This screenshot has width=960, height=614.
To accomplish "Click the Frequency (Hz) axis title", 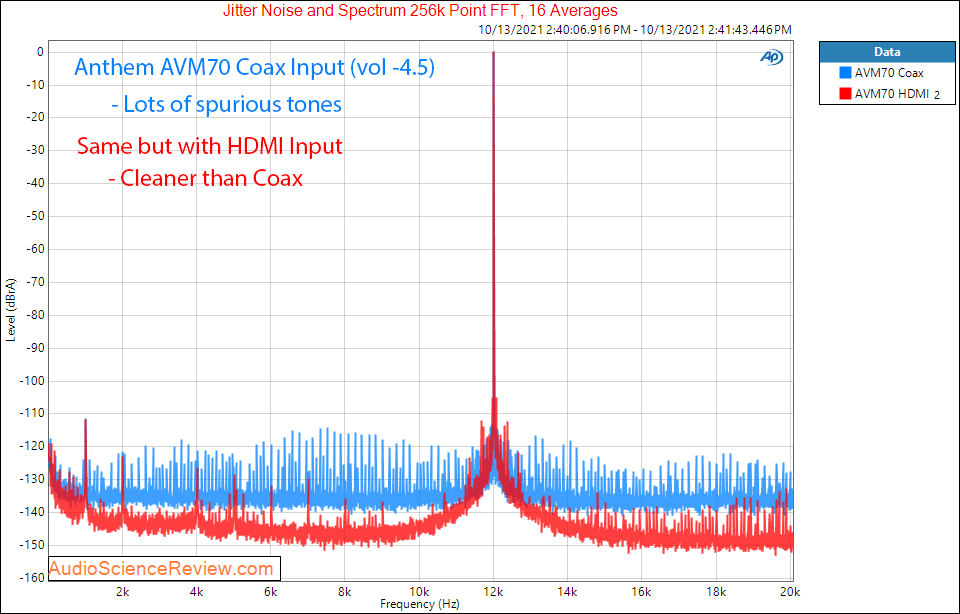I will pos(419,604).
